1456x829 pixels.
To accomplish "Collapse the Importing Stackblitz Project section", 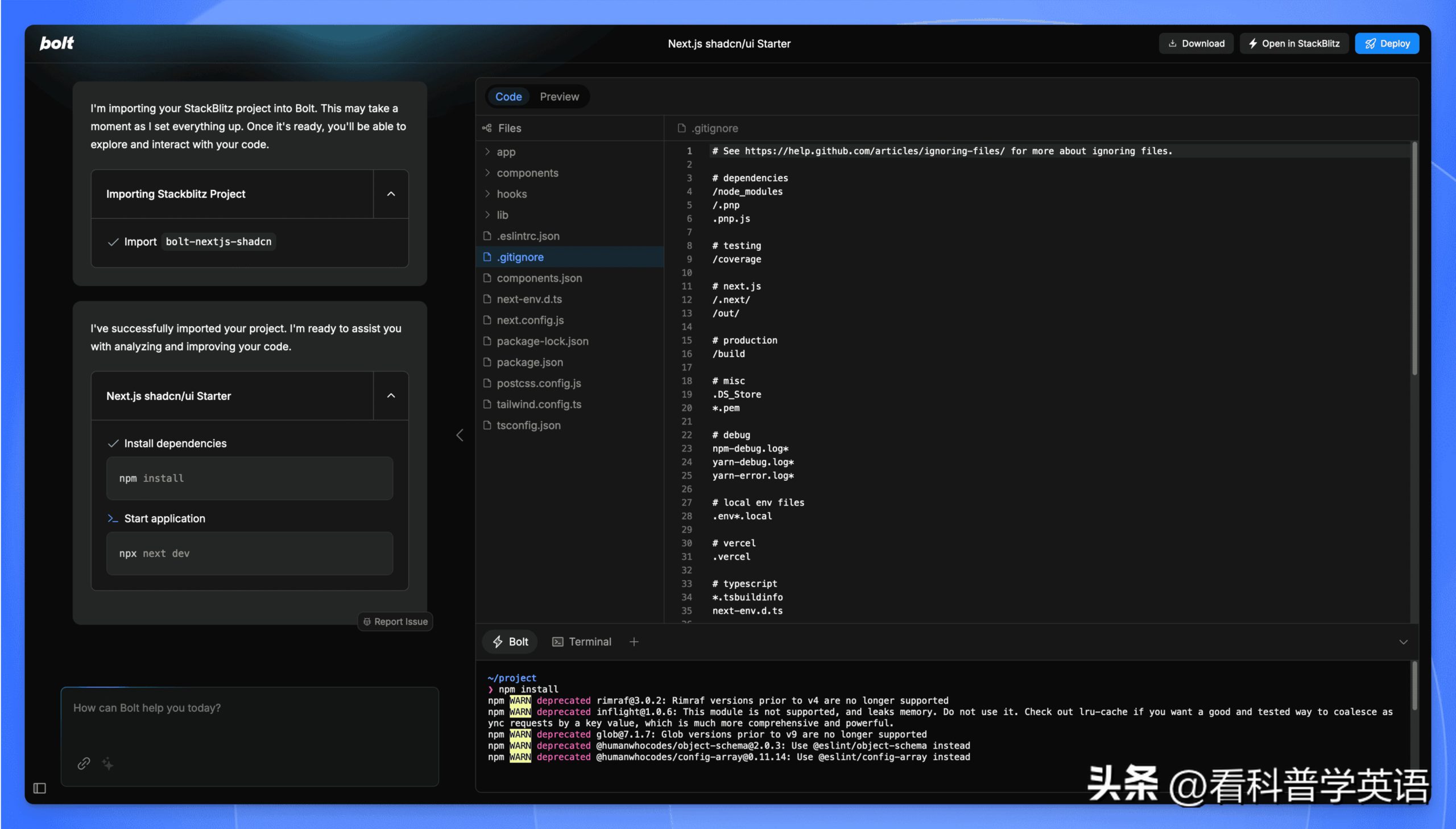I will pos(391,194).
